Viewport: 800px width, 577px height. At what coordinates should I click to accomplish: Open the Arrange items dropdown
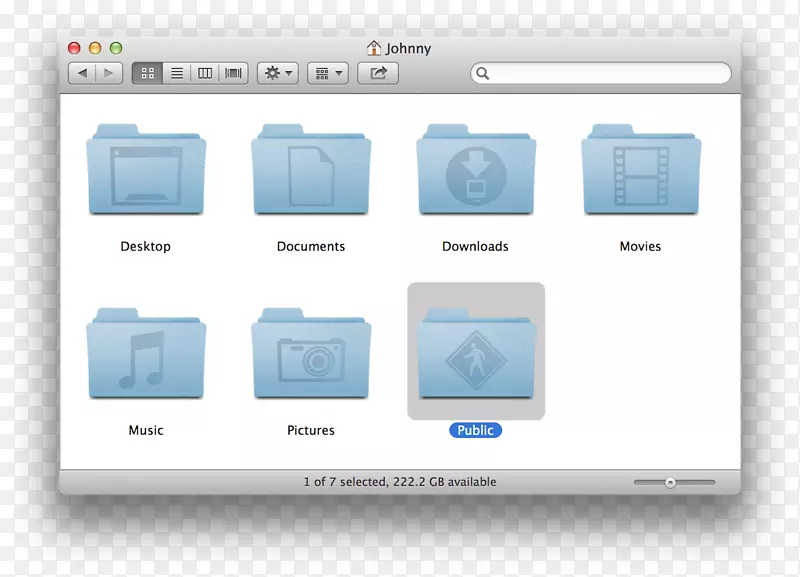pyautogui.click(x=327, y=73)
